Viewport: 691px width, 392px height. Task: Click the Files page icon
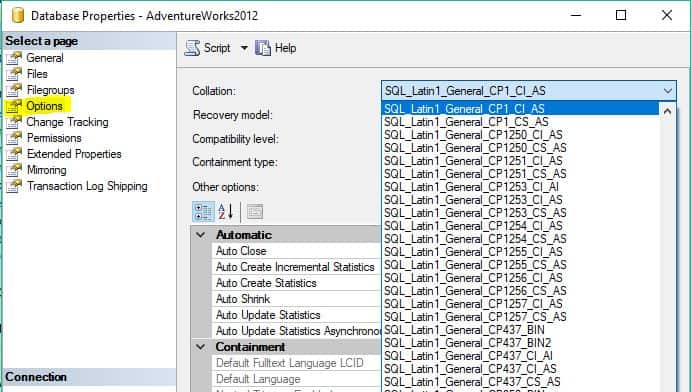[14, 74]
